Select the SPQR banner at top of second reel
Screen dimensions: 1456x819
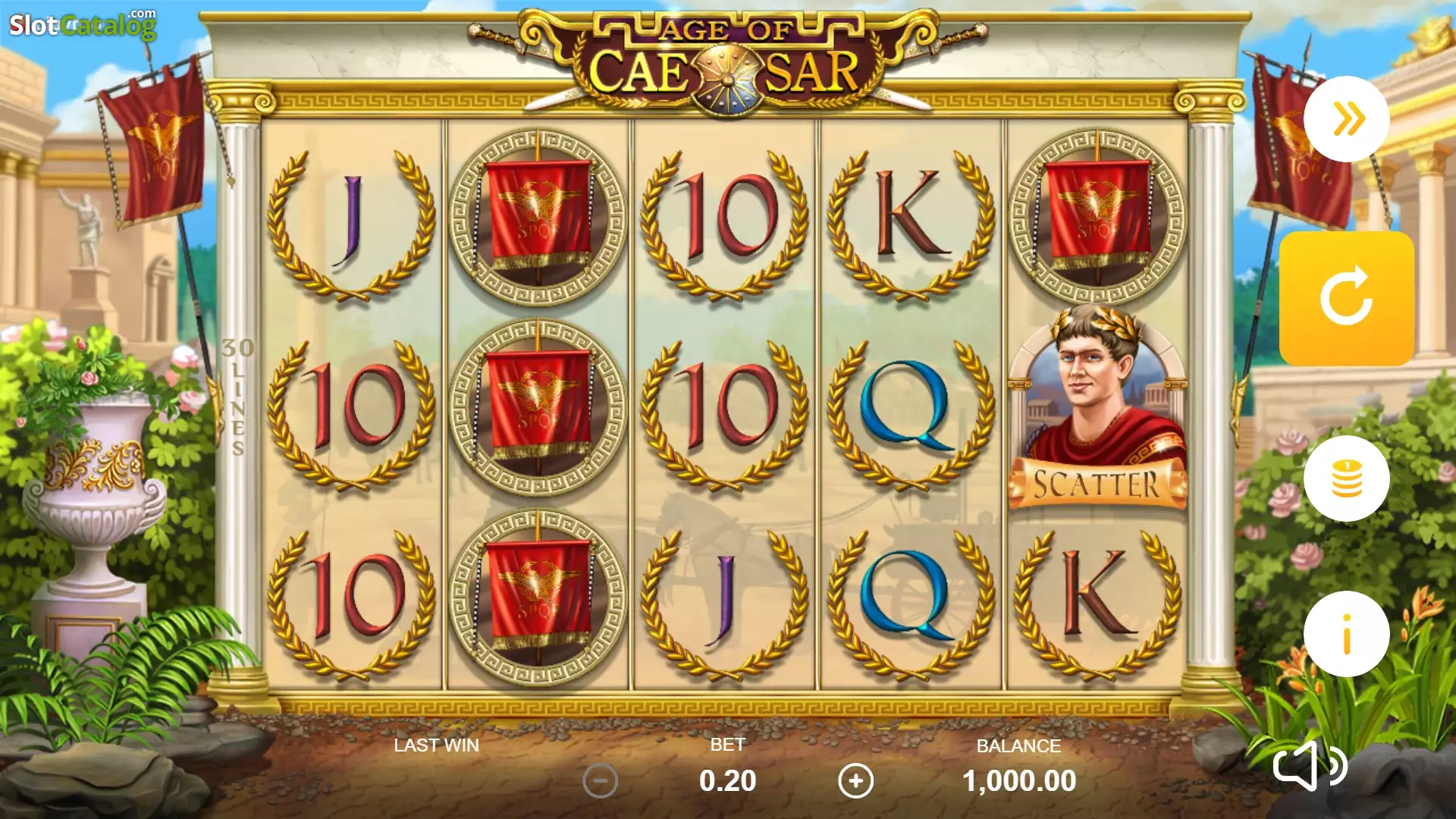pyautogui.click(x=538, y=217)
